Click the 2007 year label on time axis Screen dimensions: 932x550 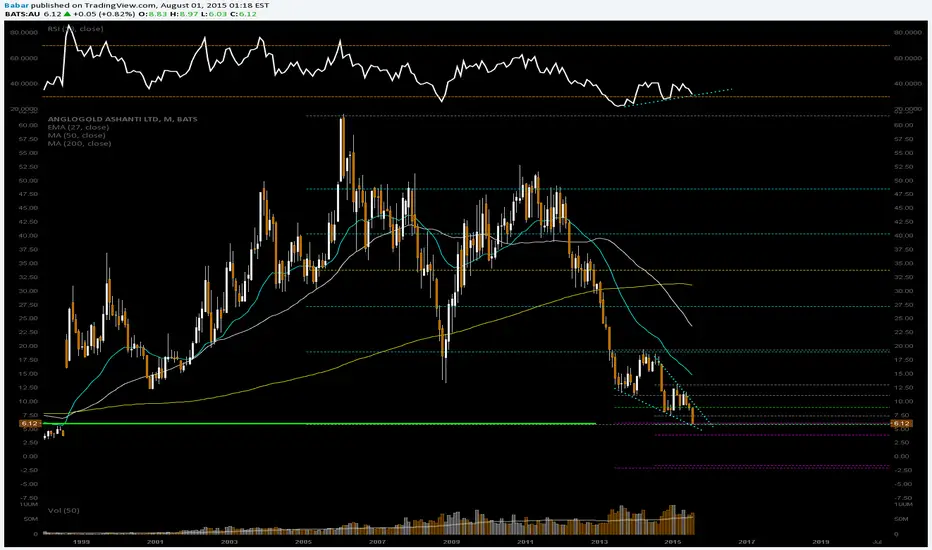coord(377,542)
